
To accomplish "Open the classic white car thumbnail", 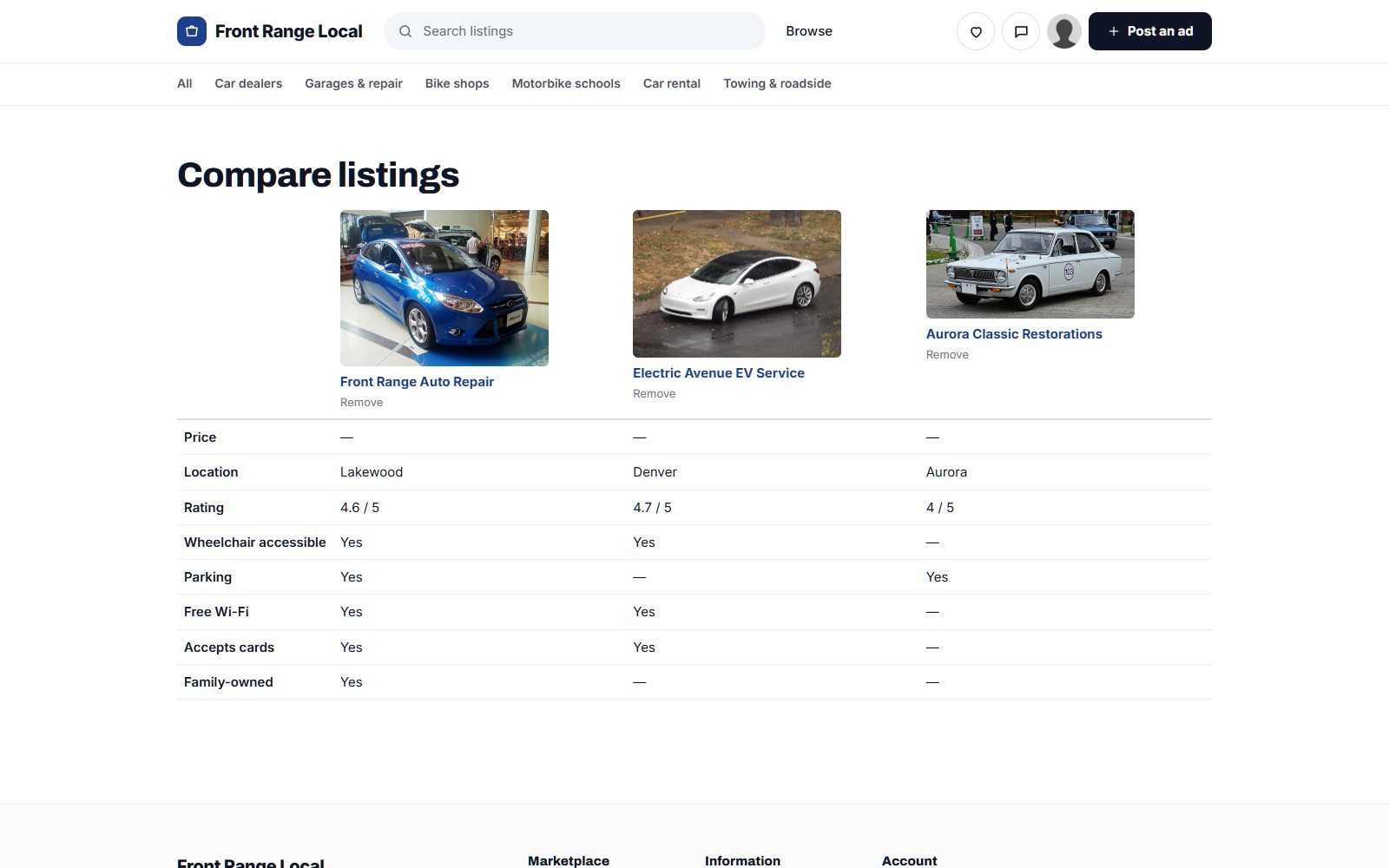I will (x=1030, y=264).
